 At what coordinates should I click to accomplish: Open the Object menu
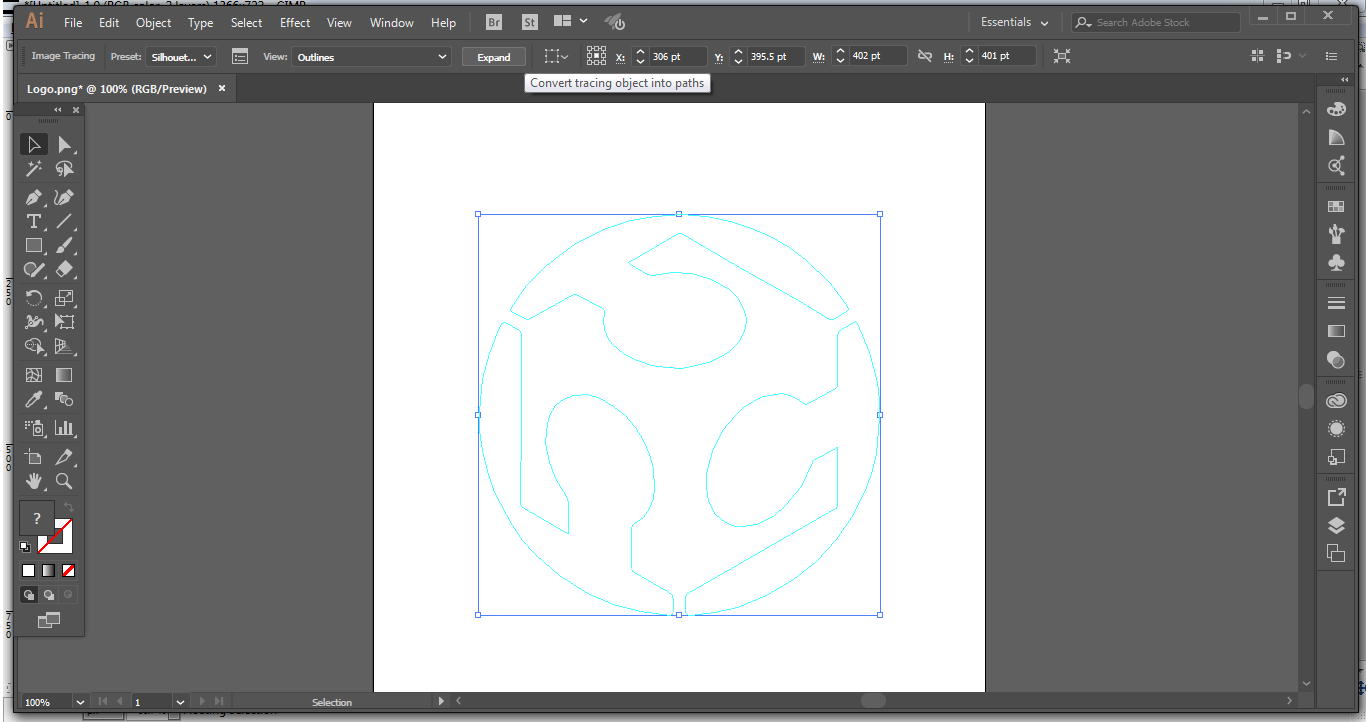(153, 22)
